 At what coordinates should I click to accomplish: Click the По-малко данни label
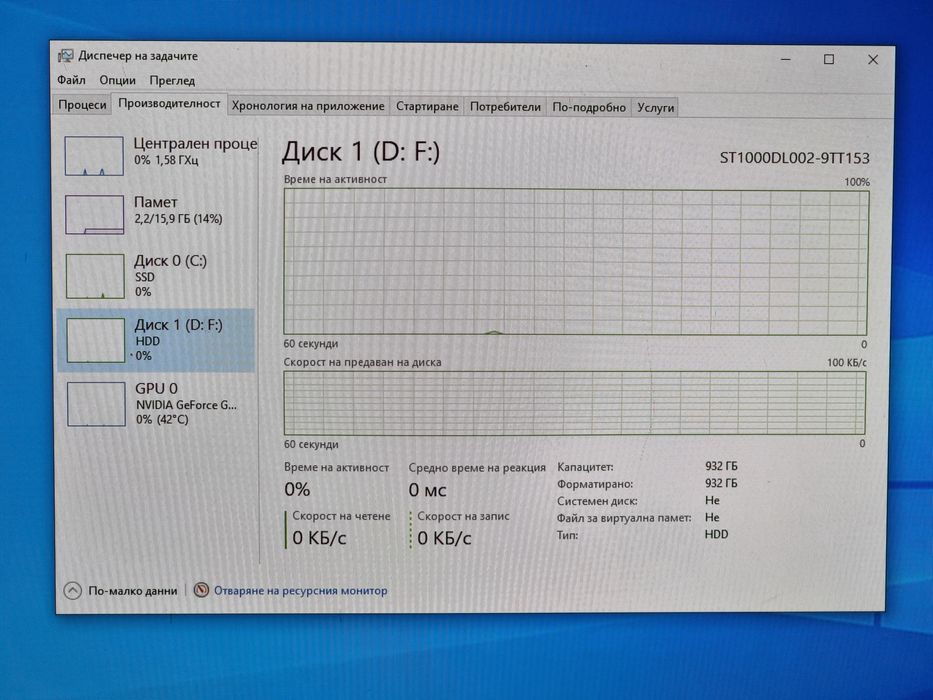(133, 590)
